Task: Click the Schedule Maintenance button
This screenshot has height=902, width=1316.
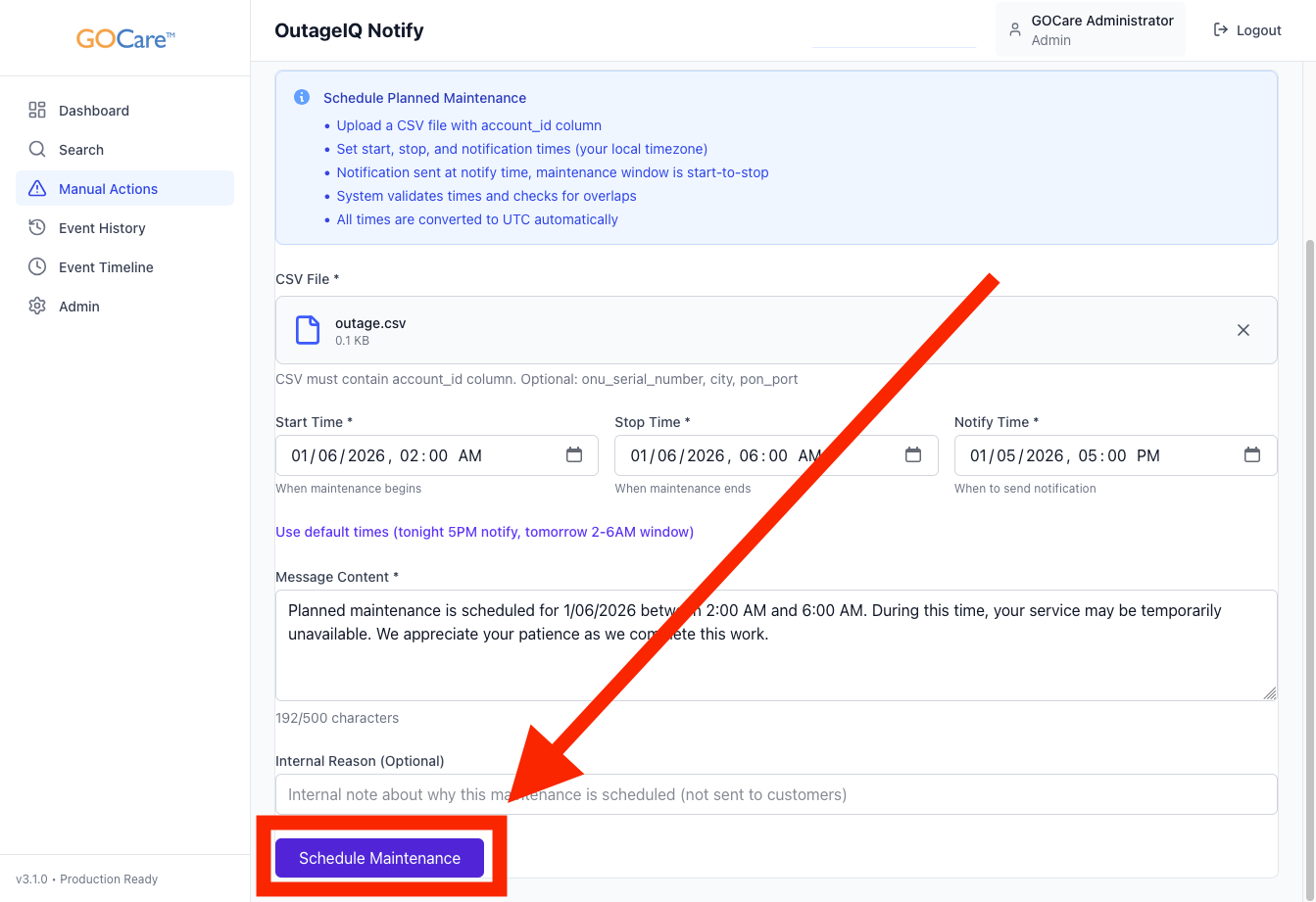Action: pyautogui.click(x=379, y=858)
